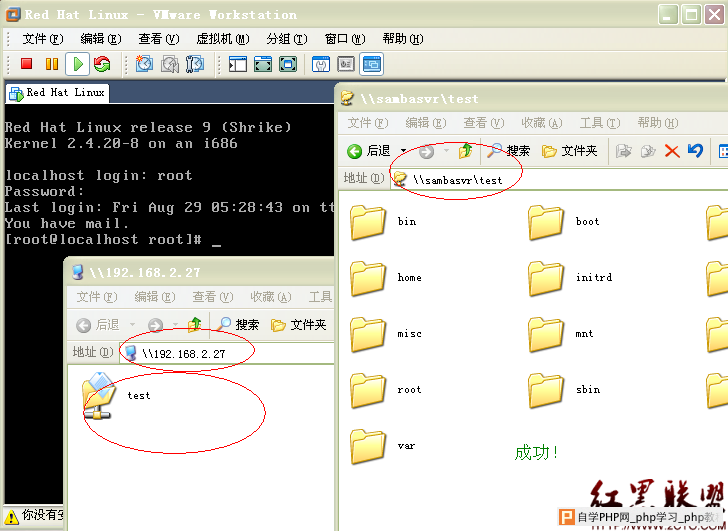Open back history dropdown in sambasvr window

point(403,151)
